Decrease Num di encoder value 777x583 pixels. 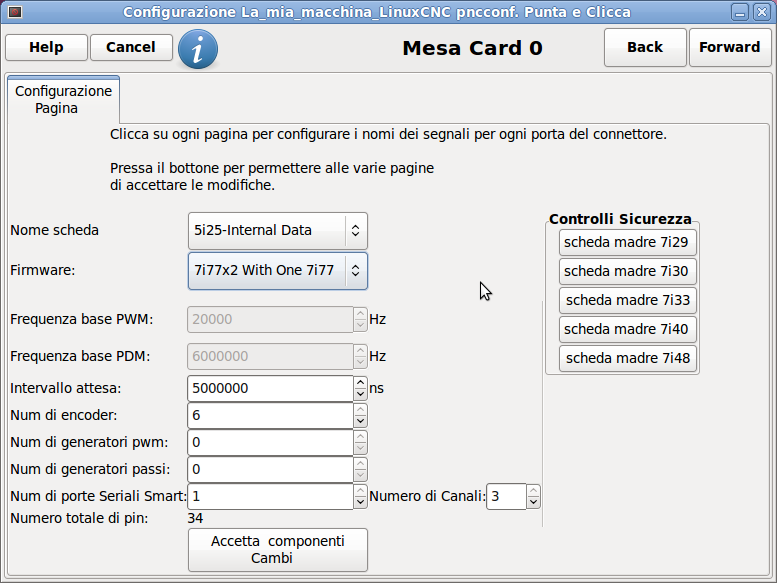tap(360, 422)
